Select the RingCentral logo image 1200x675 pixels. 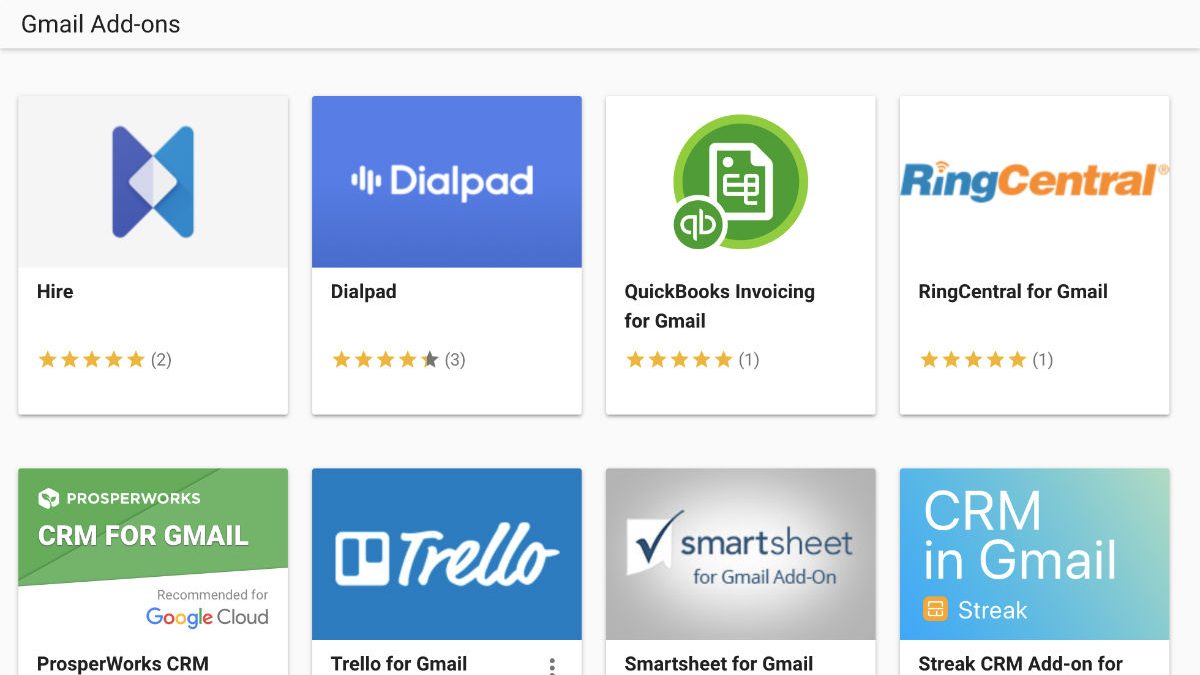point(1034,181)
